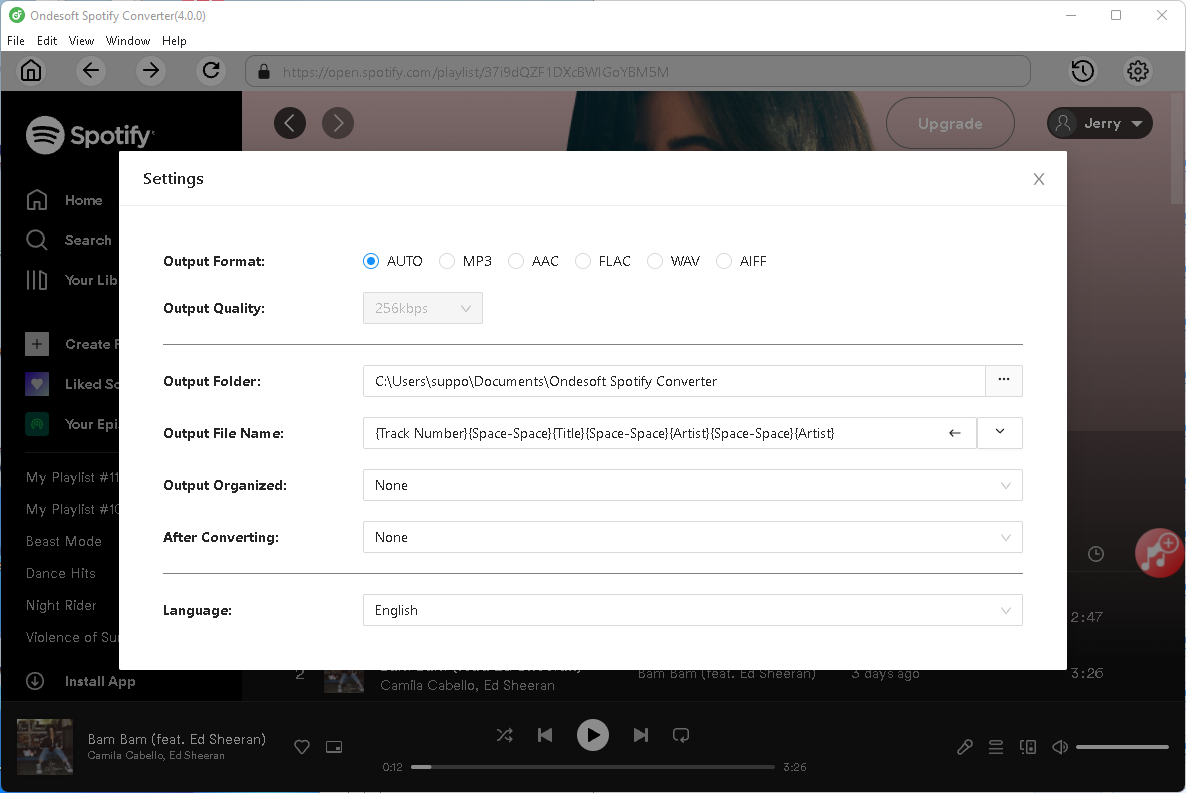The image size is (1186, 793).
Task: Click the backspace arrow in file name field
Action: [x=955, y=433]
